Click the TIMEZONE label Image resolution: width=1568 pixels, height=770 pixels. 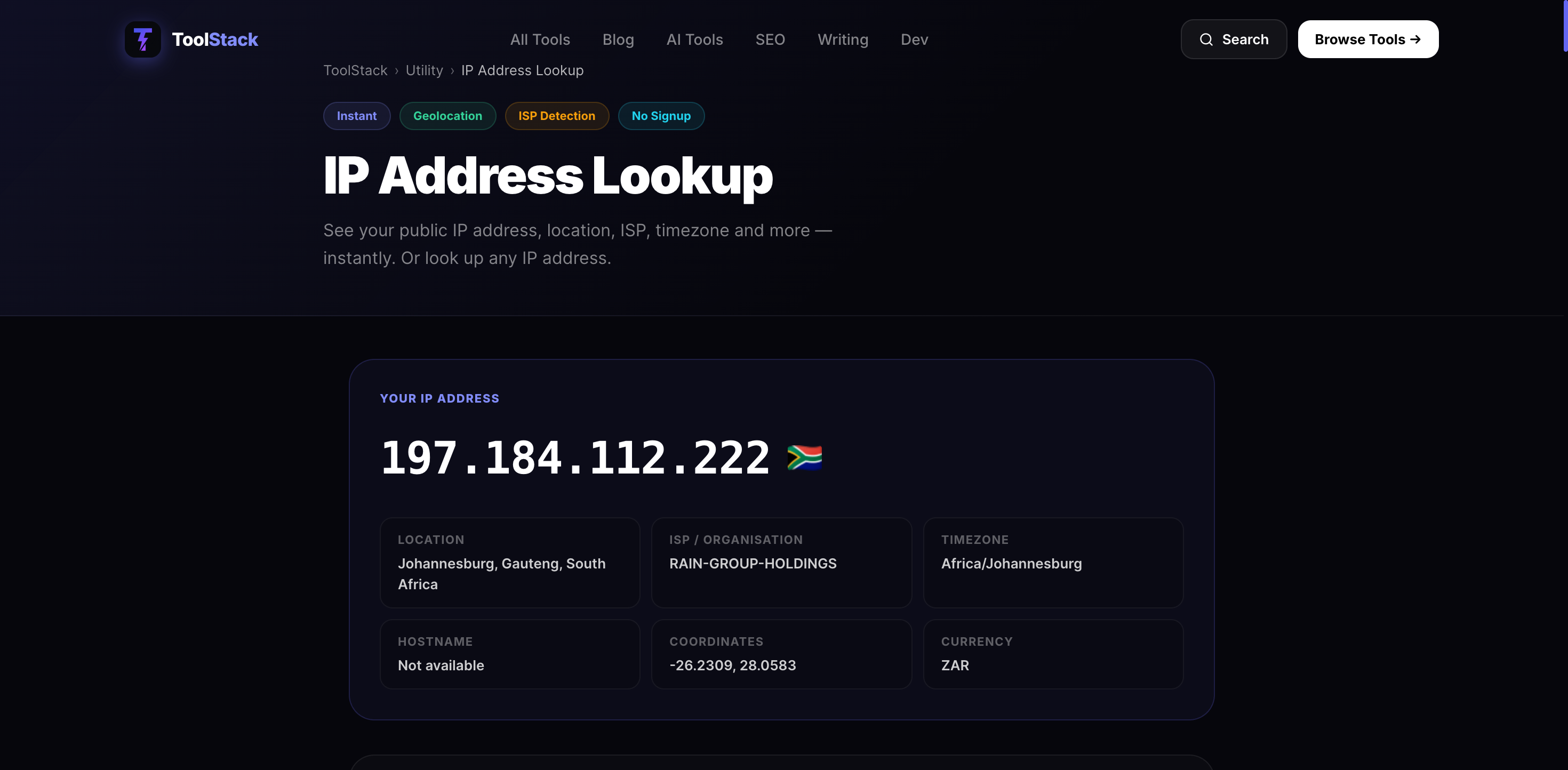[x=974, y=540]
